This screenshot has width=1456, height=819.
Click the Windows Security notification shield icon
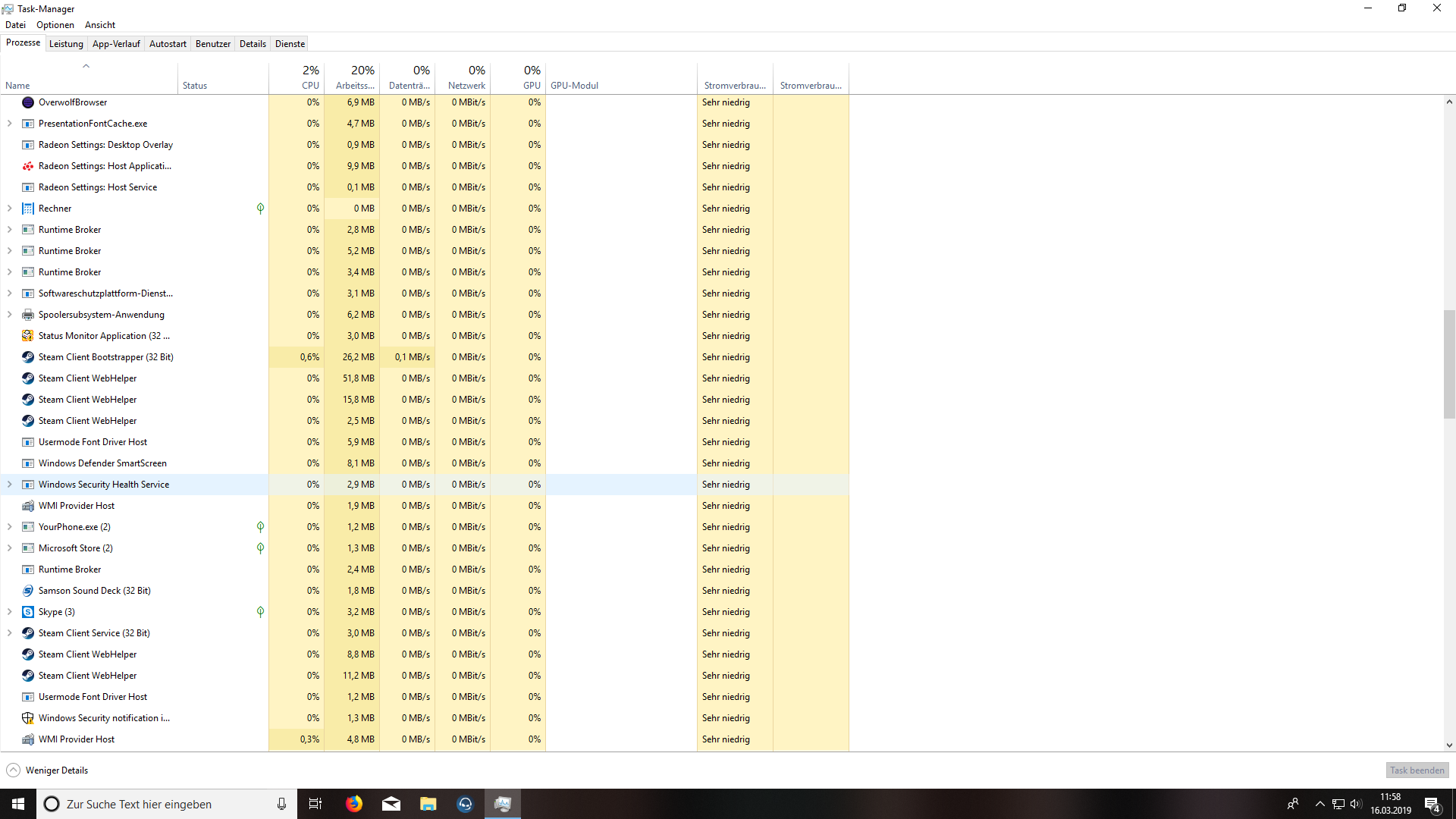28,718
